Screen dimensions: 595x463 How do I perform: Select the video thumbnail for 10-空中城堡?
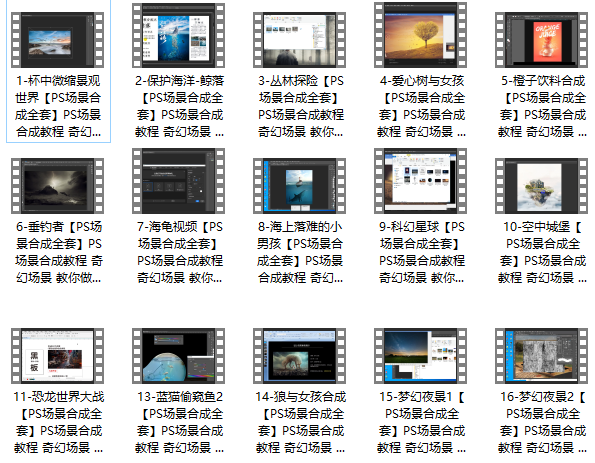(541, 186)
